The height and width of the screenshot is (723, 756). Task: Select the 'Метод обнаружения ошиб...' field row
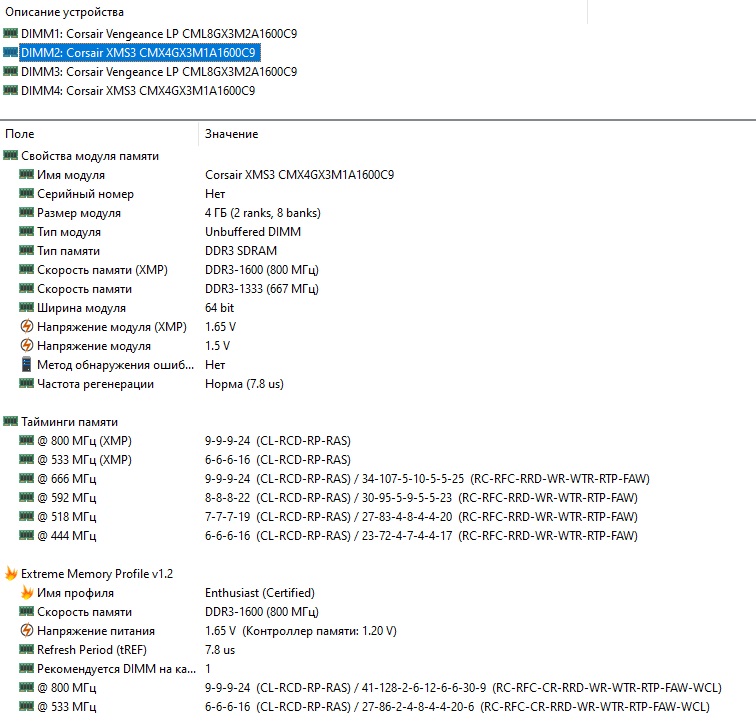(116, 365)
